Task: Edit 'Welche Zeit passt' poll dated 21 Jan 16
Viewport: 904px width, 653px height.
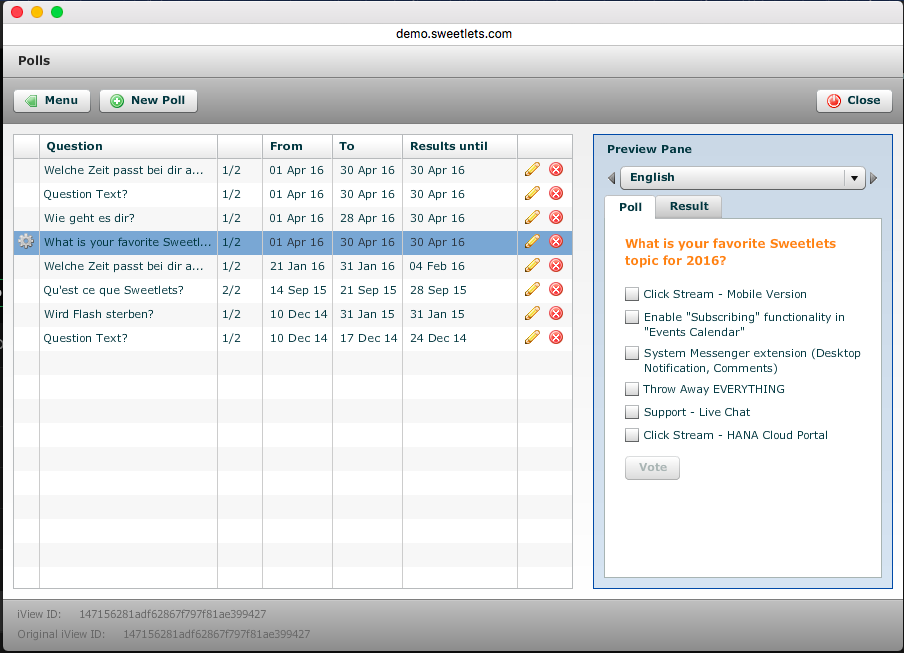Action: [x=532, y=266]
